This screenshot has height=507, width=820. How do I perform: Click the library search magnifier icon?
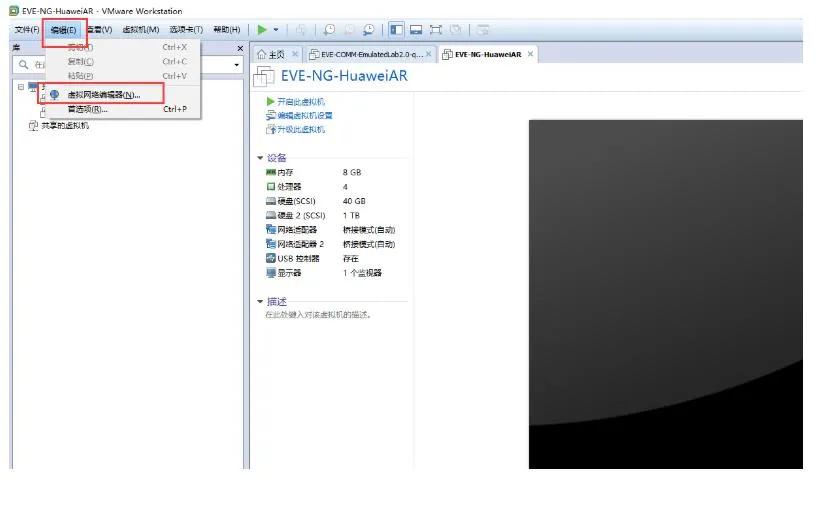[23, 64]
